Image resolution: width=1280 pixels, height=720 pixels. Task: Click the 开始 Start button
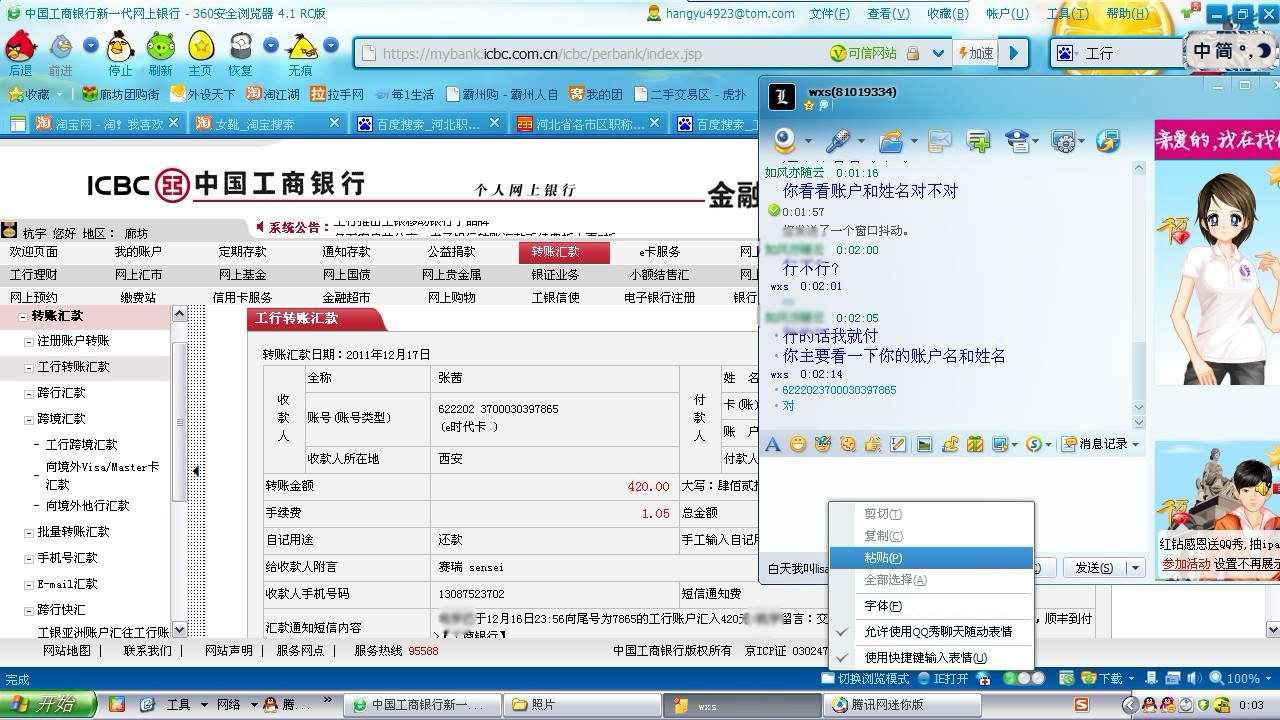(47, 705)
